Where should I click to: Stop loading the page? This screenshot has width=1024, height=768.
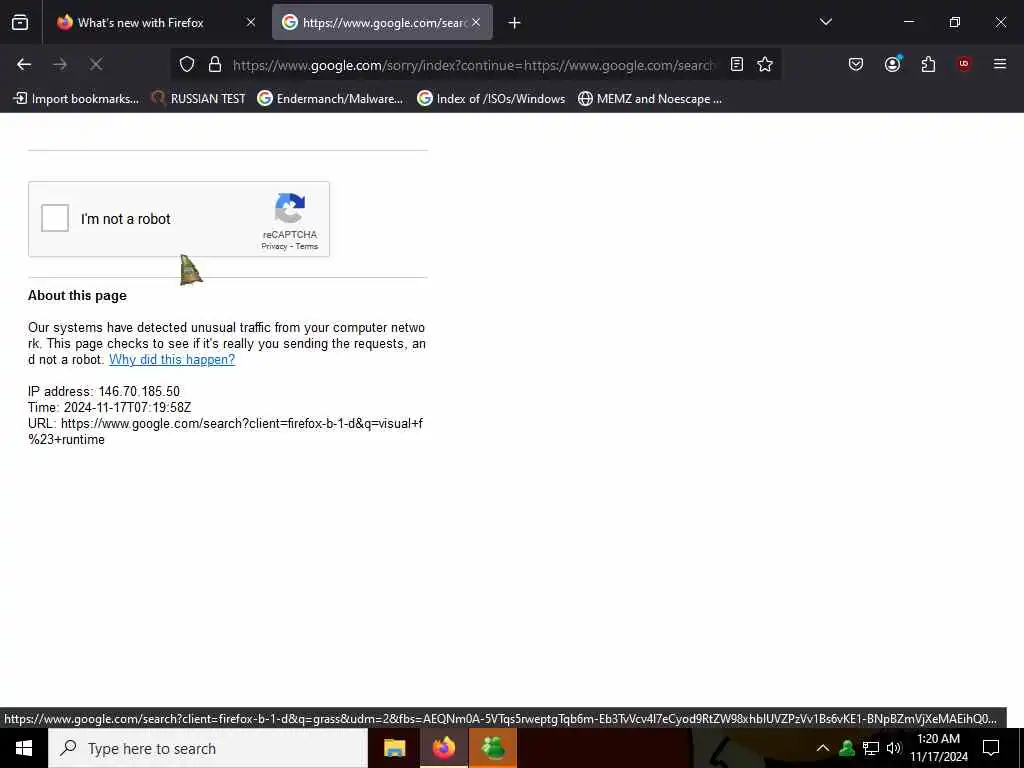pos(96,65)
